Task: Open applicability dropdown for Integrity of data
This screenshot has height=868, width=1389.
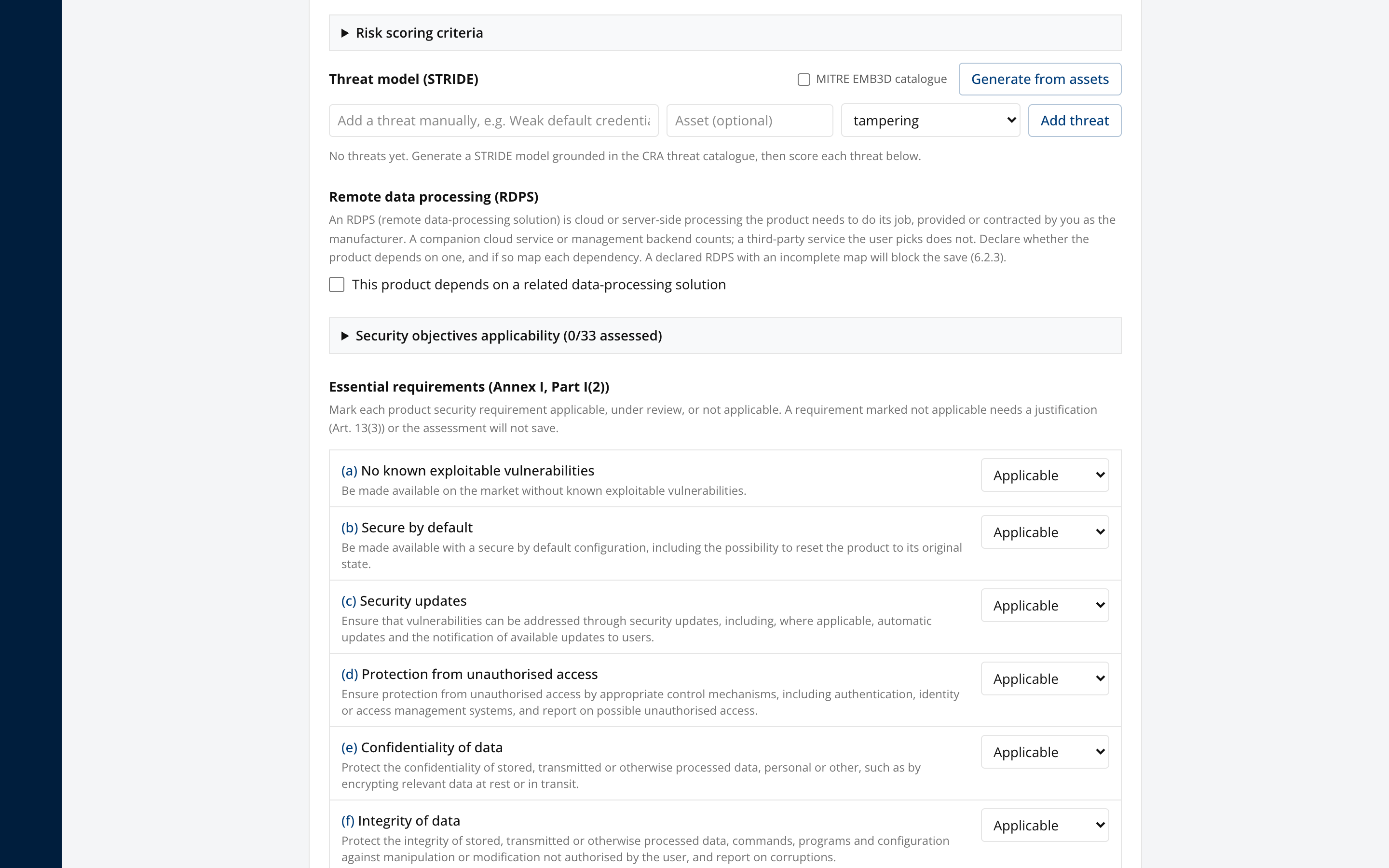Action: [x=1045, y=826]
